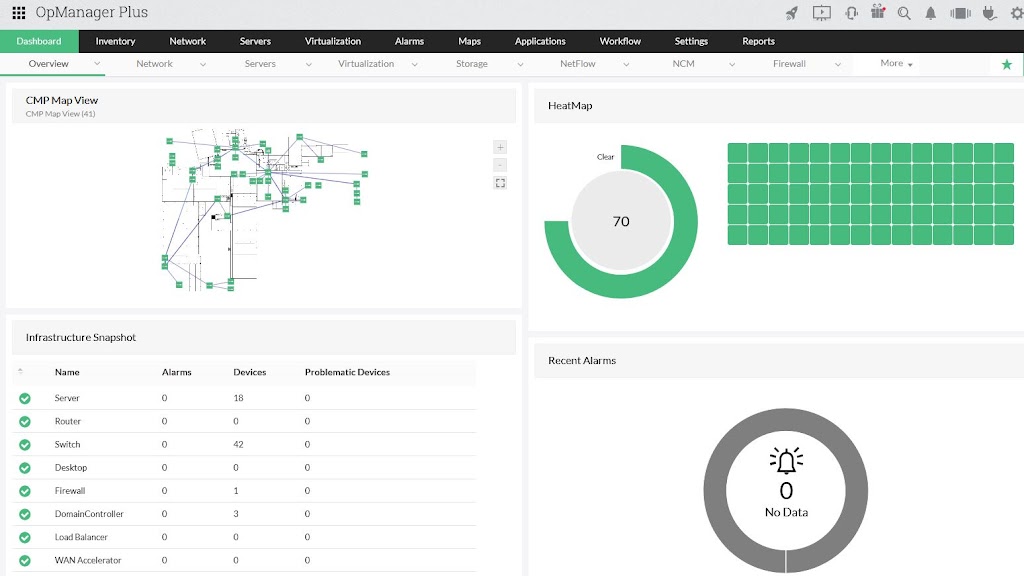The image size is (1024, 576).
Task: Click the Firewall row status check icon
Action: [x=25, y=491]
